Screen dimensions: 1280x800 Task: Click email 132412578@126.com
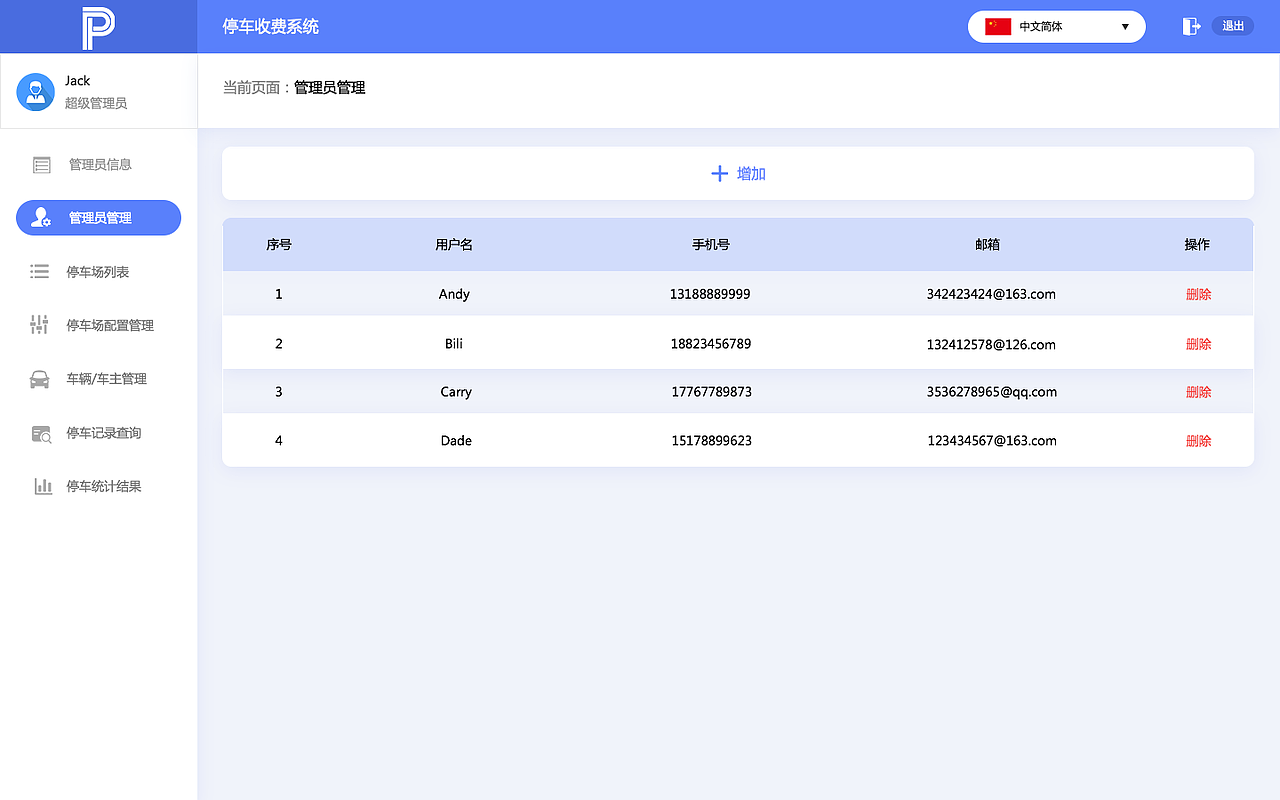(991, 345)
